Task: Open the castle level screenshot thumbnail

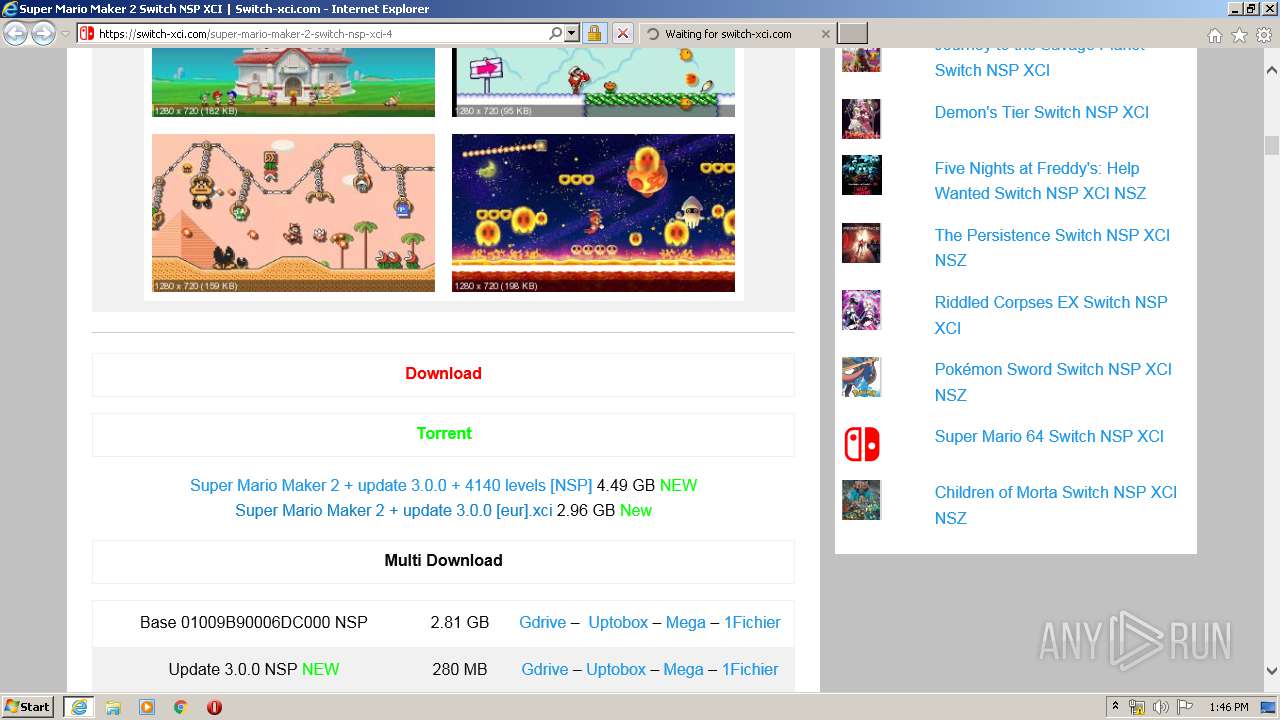Action: 293,82
